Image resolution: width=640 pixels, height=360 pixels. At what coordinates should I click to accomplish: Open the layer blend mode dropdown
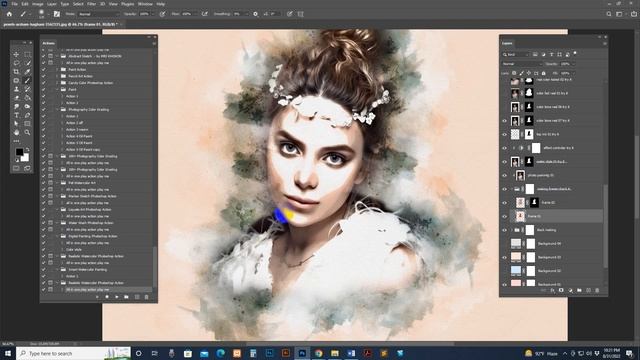coord(522,64)
